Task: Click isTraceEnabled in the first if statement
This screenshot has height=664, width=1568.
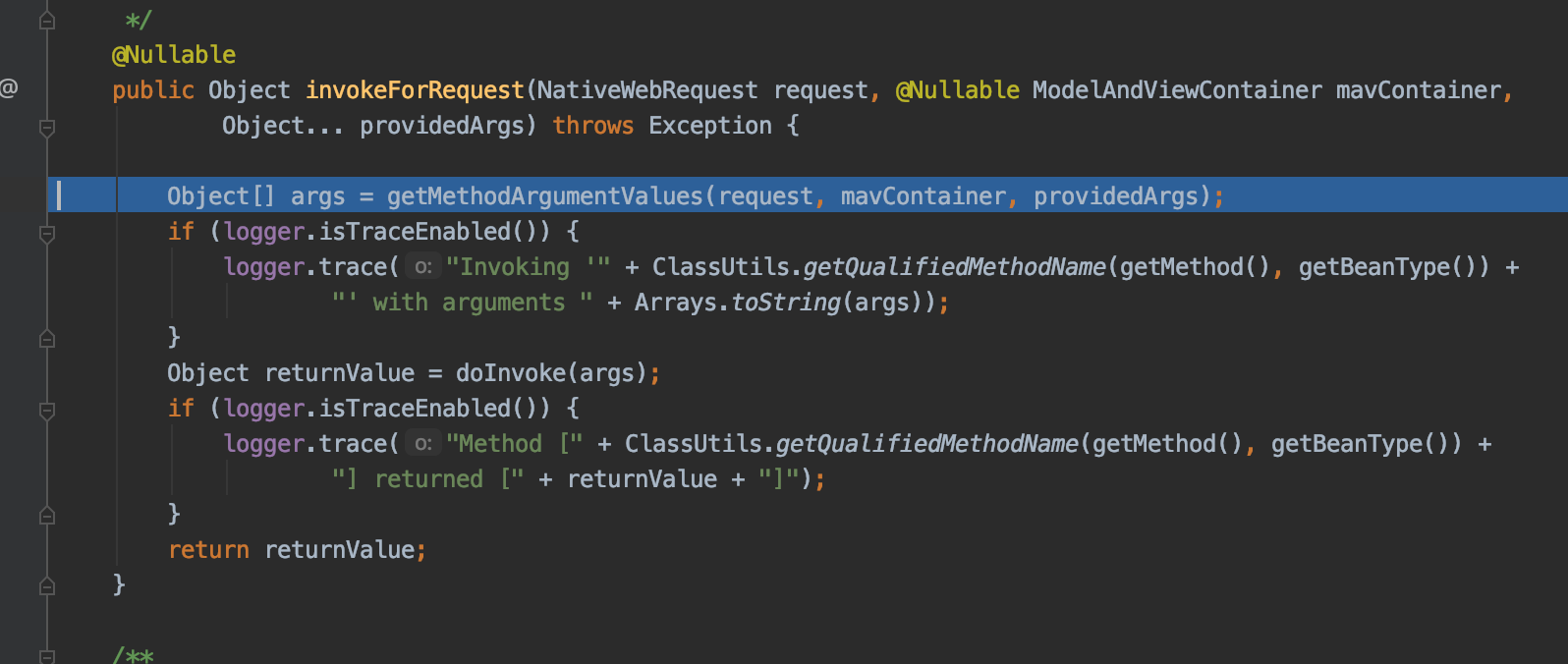Action: (416, 232)
